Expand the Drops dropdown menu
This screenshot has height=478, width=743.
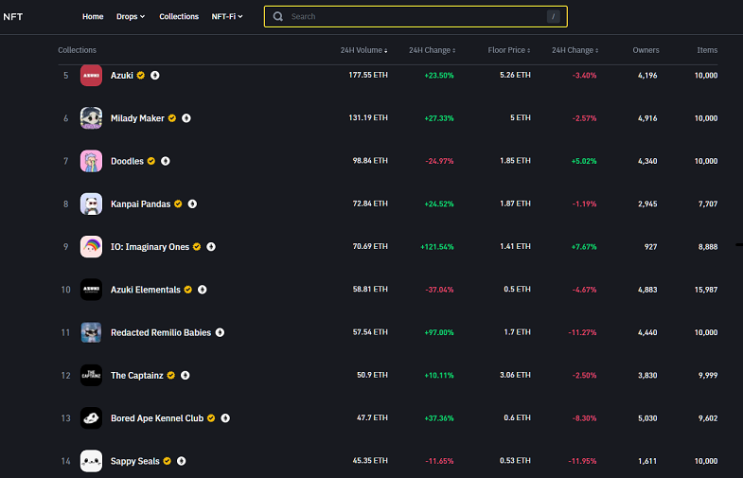click(130, 17)
